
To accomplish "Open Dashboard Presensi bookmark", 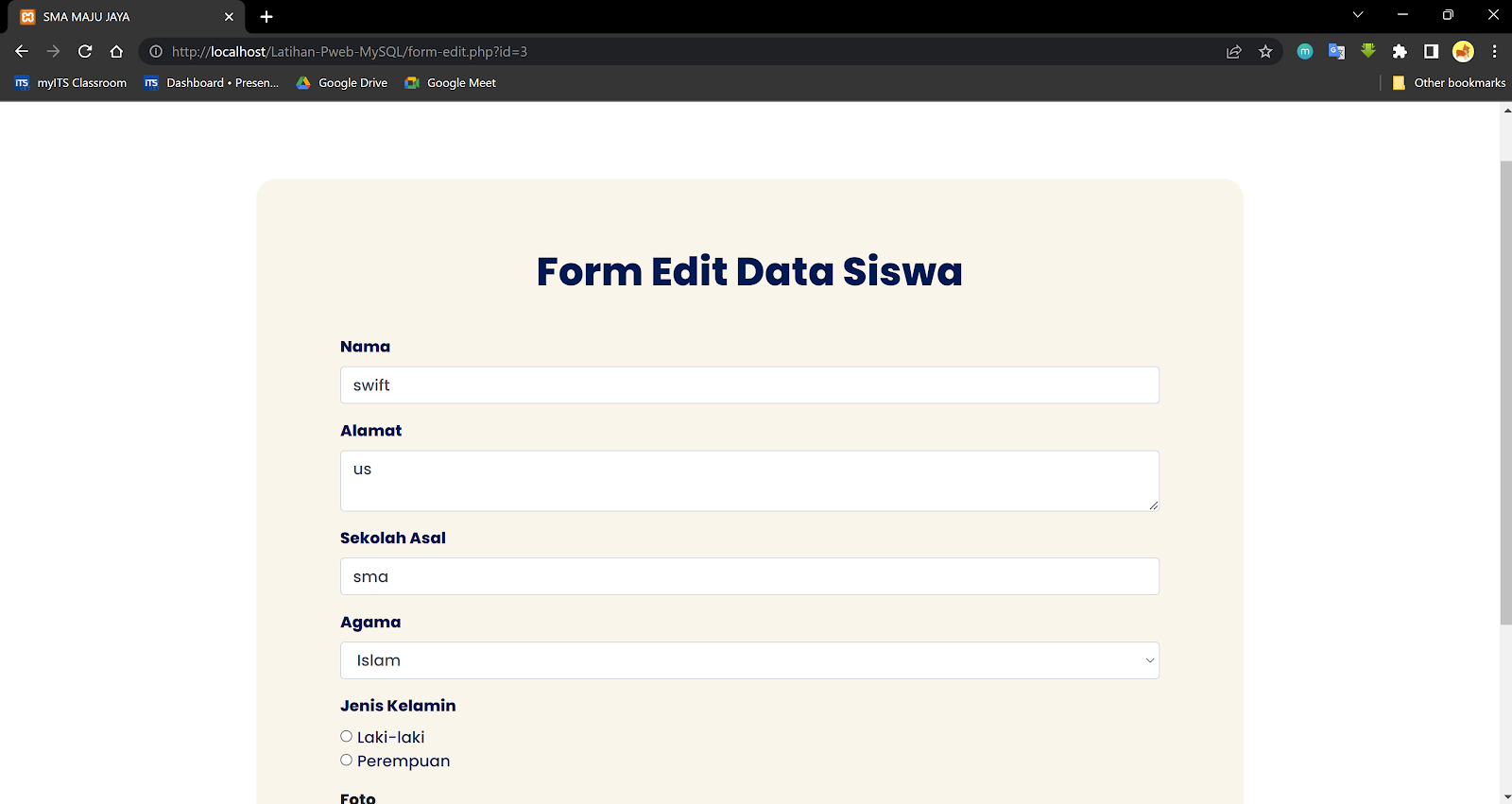I will pyautogui.click(x=212, y=83).
